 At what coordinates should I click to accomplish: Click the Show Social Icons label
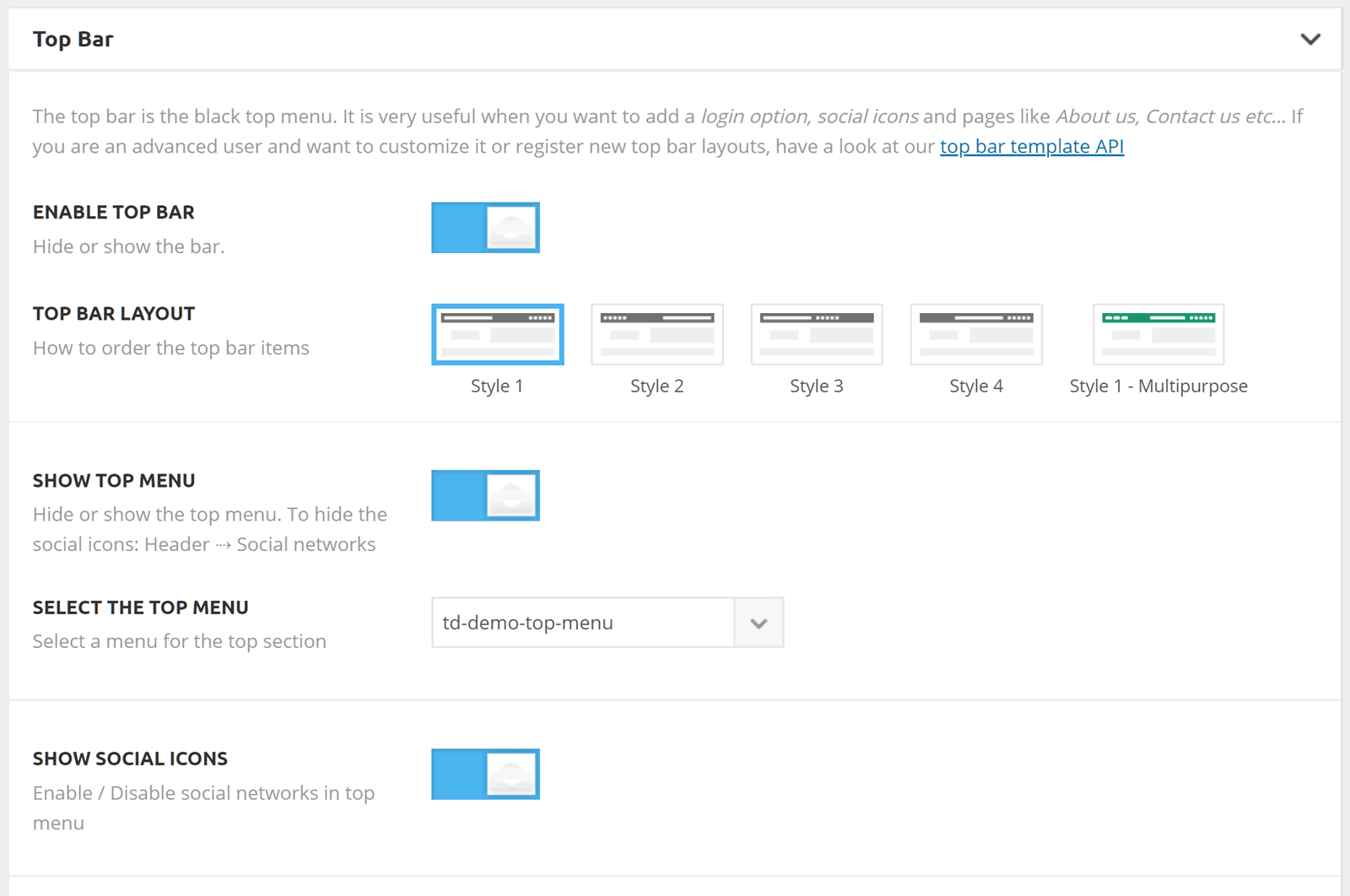click(x=130, y=759)
